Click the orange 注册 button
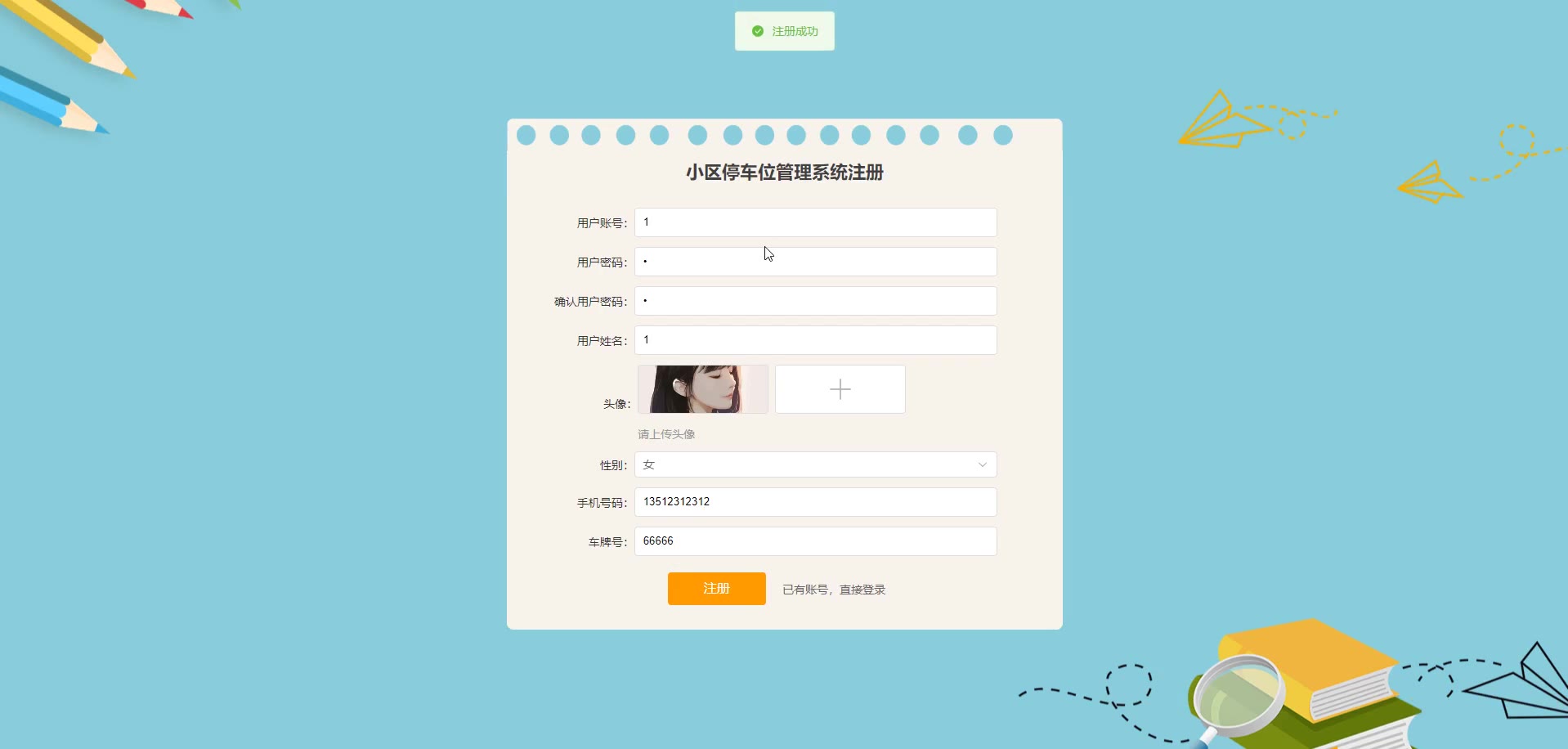 (x=717, y=589)
